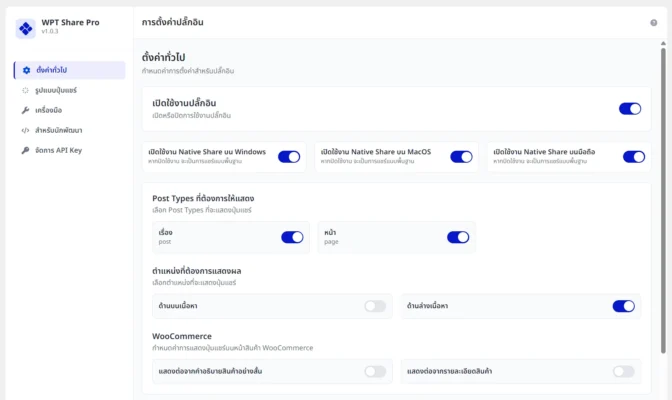Enable WooCommerce short description display toggle

click(x=374, y=371)
